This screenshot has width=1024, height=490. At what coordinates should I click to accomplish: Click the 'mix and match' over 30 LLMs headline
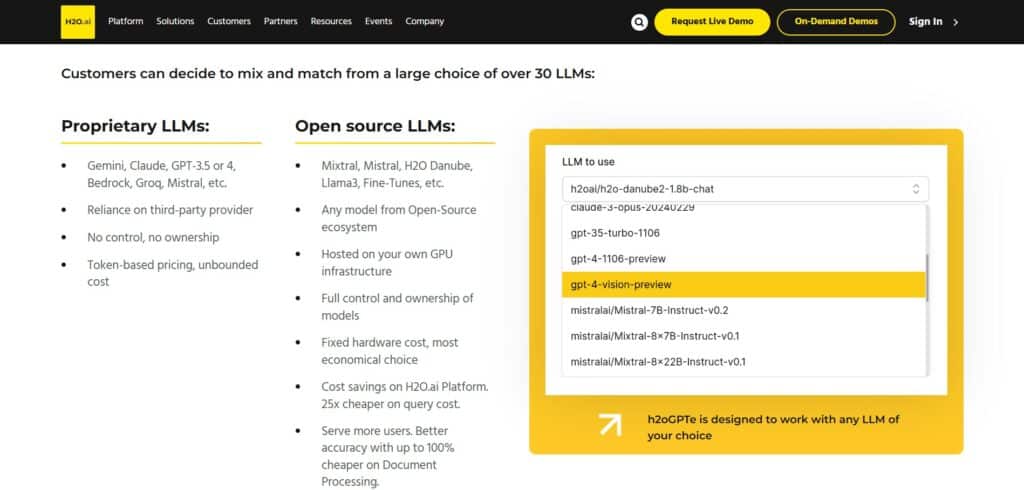click(x=328, y=73)
